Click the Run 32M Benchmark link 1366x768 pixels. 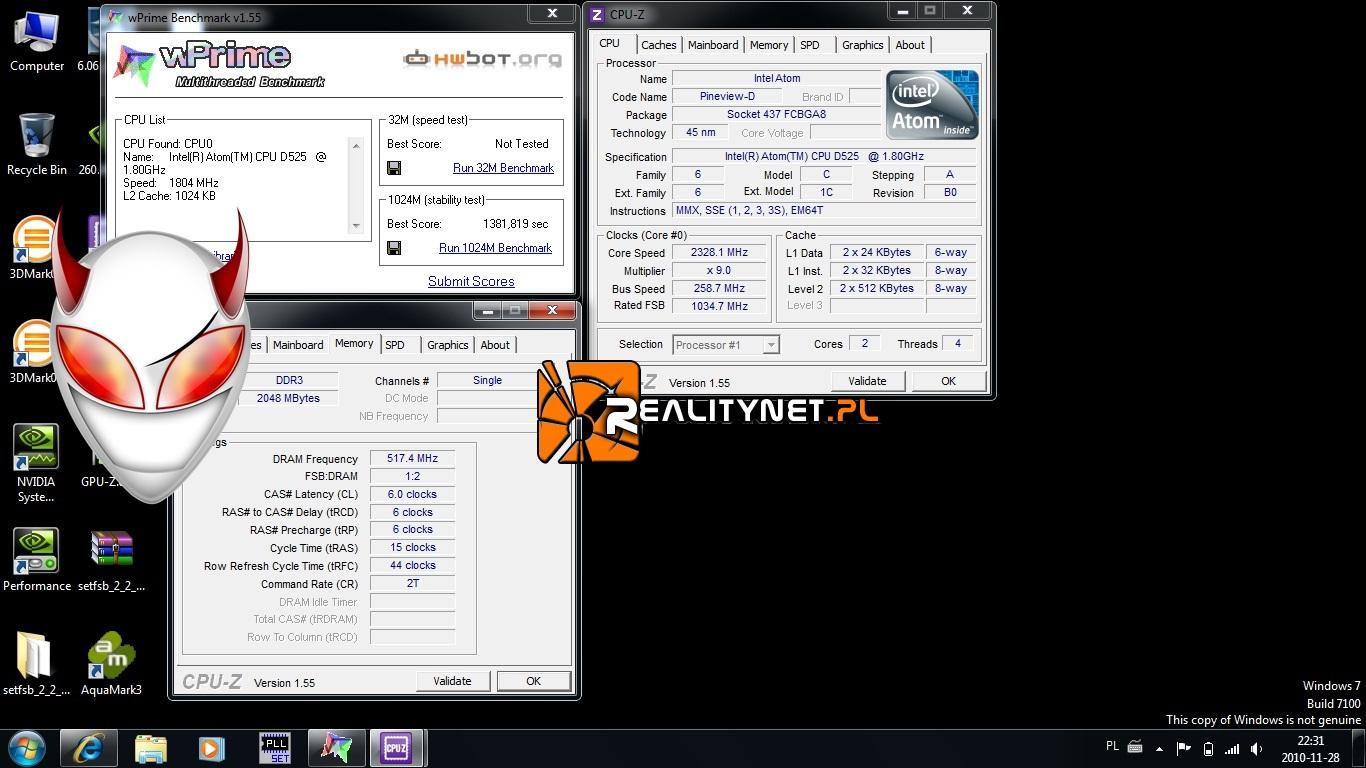pos(503,168)
